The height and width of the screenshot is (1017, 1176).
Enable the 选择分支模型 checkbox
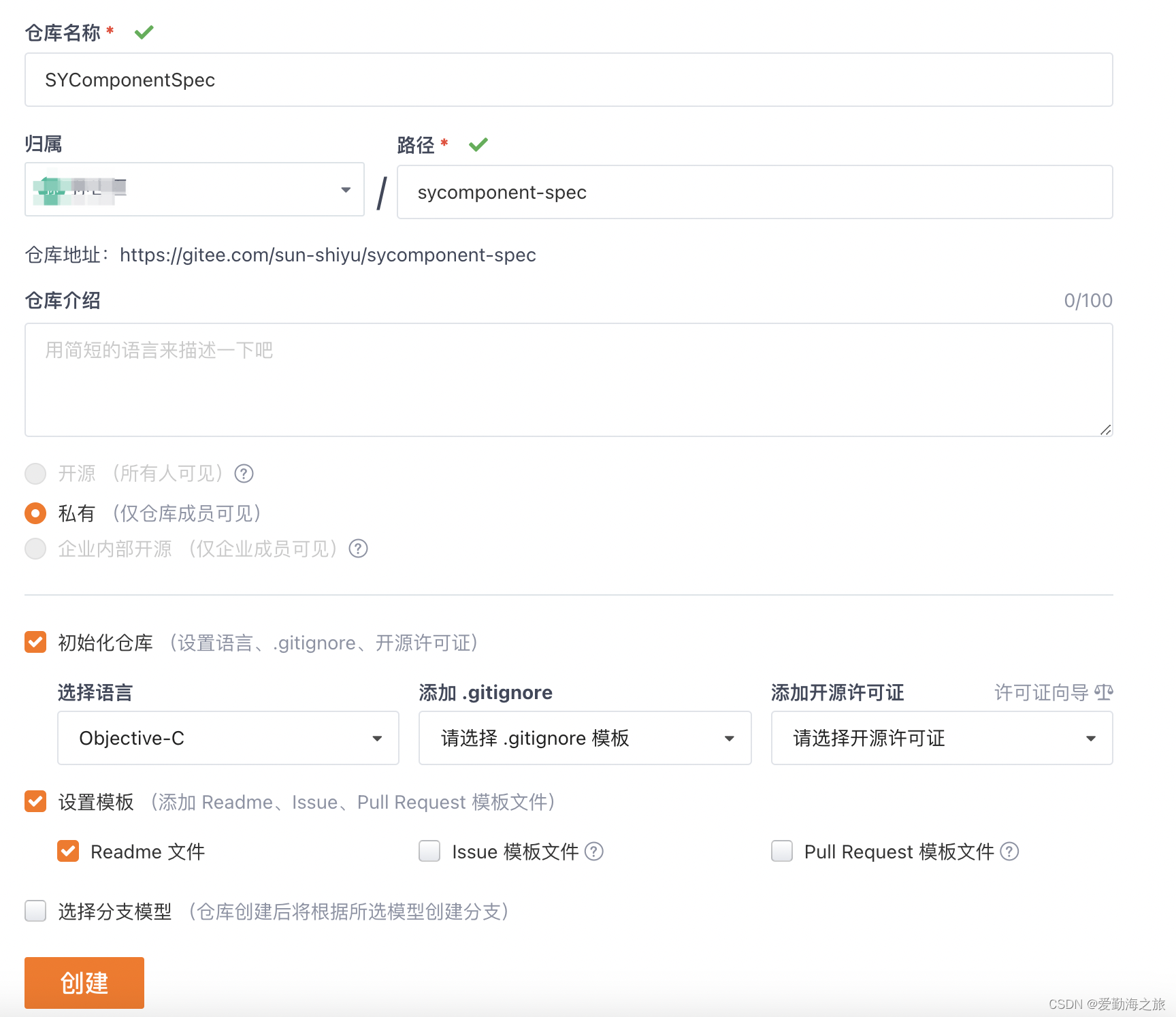35,911
